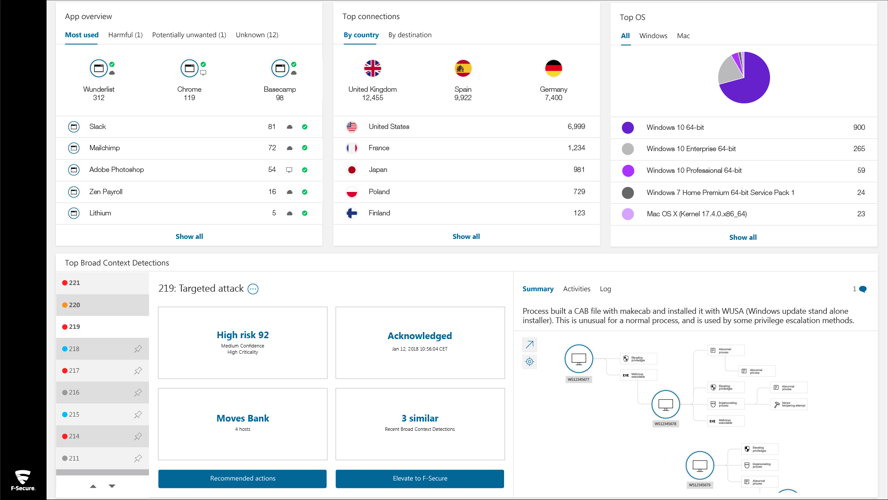Viewport: 888px width, 500px height.
Task: Open Unknown (12) apps tab
Action: click(x=257, y=35)
